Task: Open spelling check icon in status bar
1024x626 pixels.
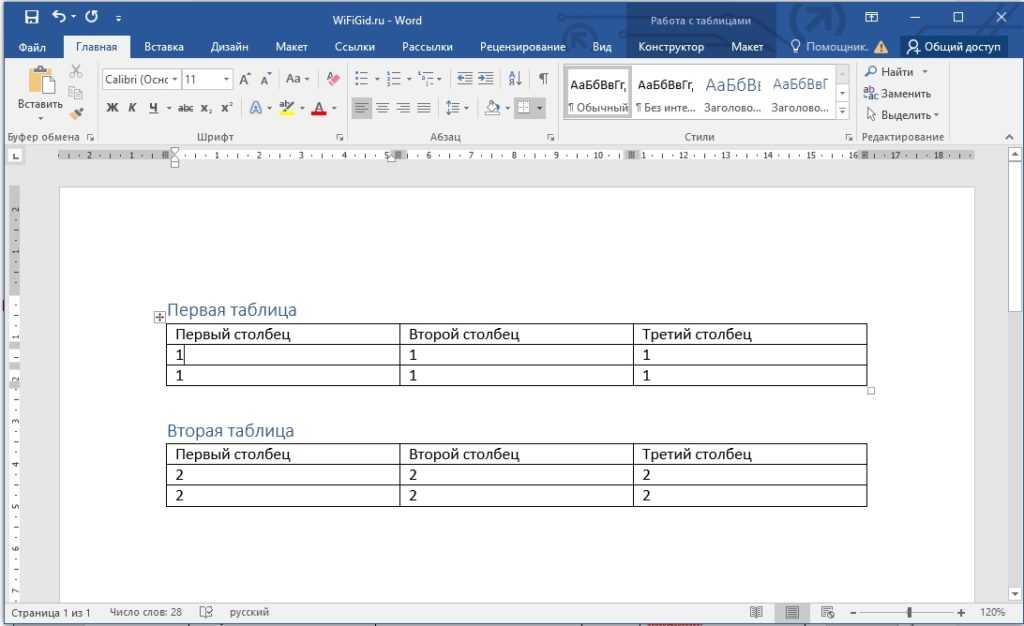Action: (206, 612)
